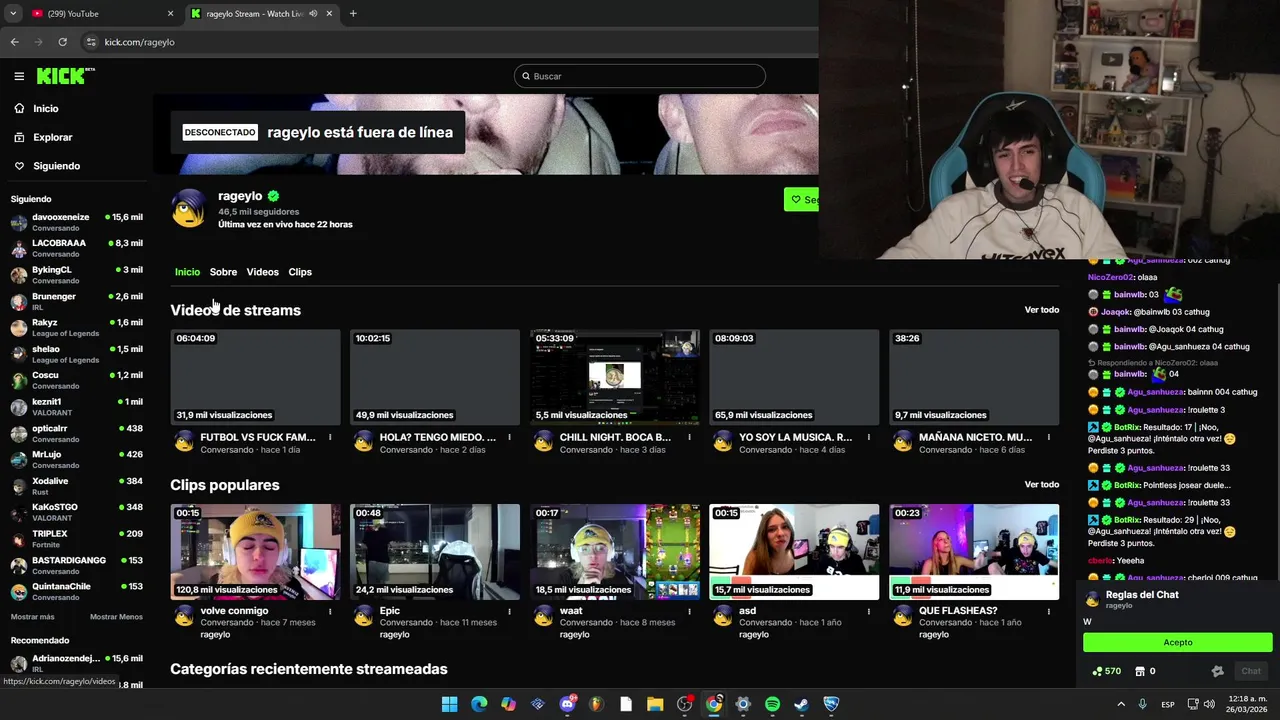1280x720 pixels.
Task: Click the DESCONECTADO offline badge
Action: pos(220,132)
